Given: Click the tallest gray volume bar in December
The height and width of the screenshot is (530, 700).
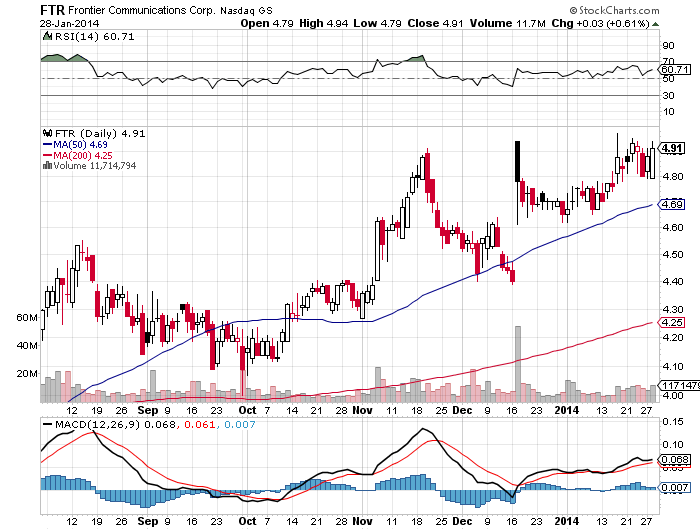Looking at the screenshot, I should [x=518, y=364].
